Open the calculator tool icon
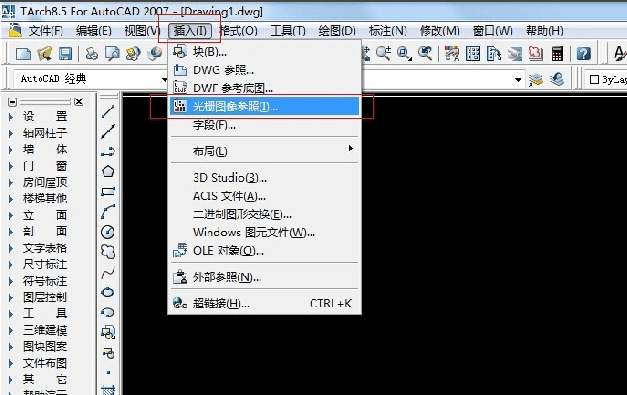The width and height of the screenshot is (627, 395). [x=557, y=54]
